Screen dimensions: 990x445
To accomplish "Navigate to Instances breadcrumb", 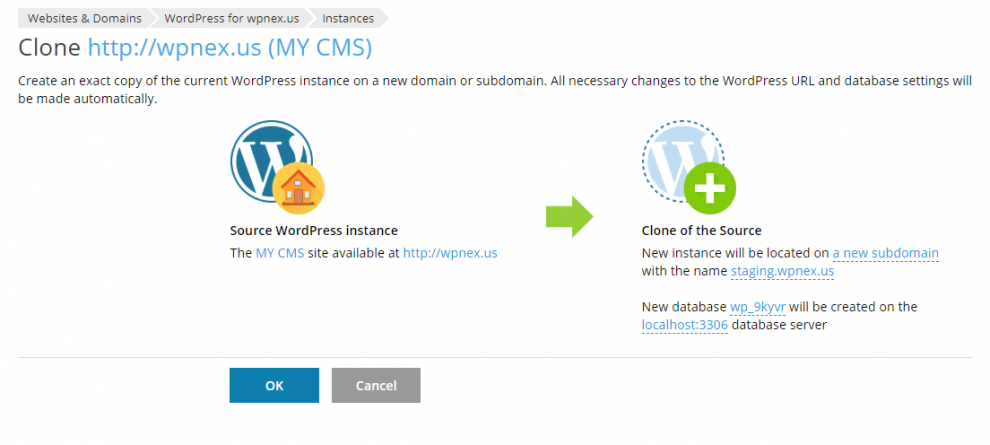I will pyautogui.click(x=348, y=18).
